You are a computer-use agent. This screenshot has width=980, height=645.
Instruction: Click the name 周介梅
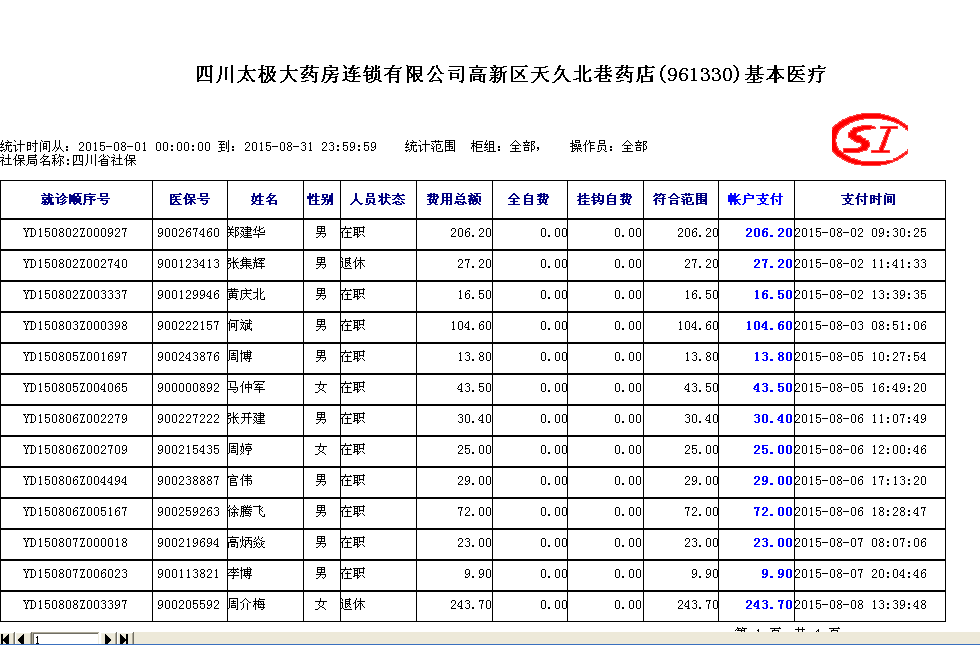(x=247, y=605)
